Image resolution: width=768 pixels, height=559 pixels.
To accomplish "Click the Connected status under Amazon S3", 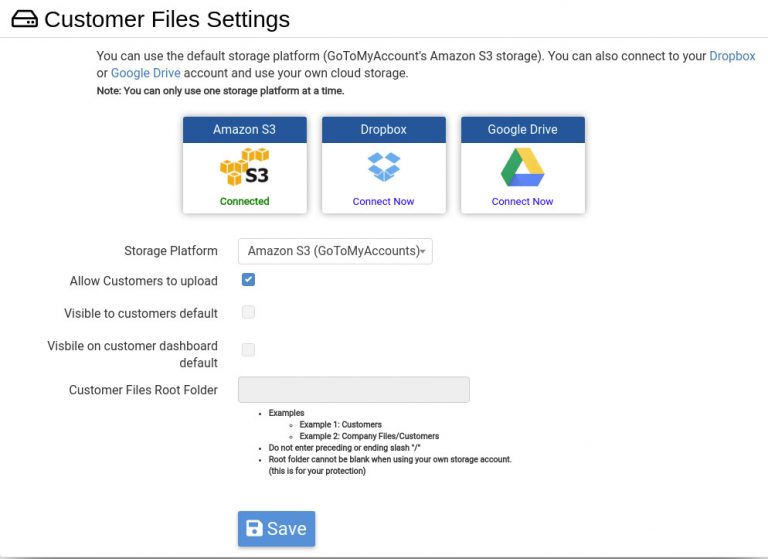I will tap(244, 201).
